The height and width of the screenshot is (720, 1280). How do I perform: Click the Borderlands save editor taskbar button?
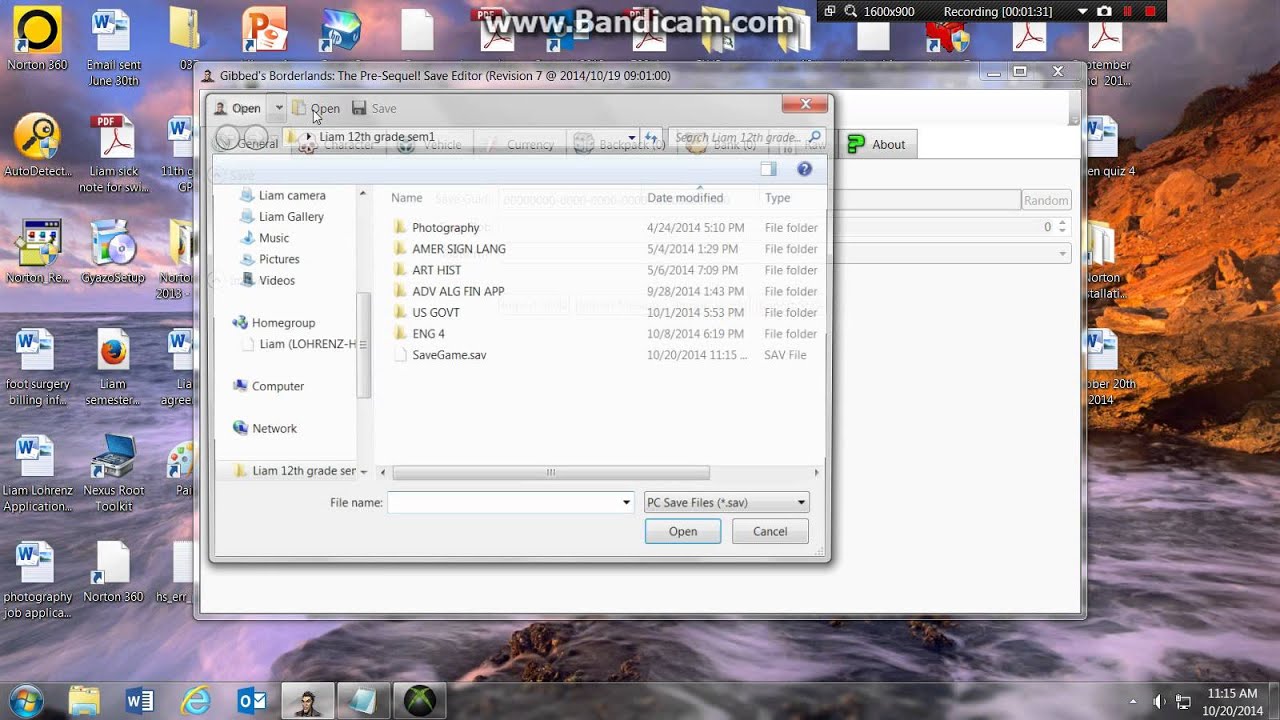[x=307, y=700]
